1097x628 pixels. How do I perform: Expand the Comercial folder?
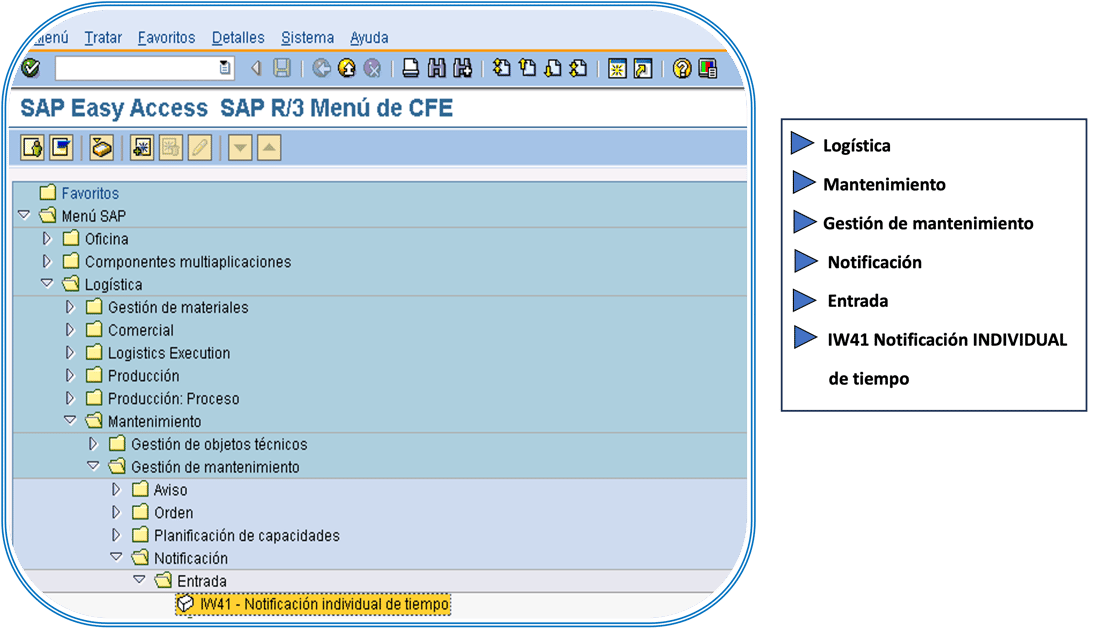pyautogui.click(x=70, y=329)
